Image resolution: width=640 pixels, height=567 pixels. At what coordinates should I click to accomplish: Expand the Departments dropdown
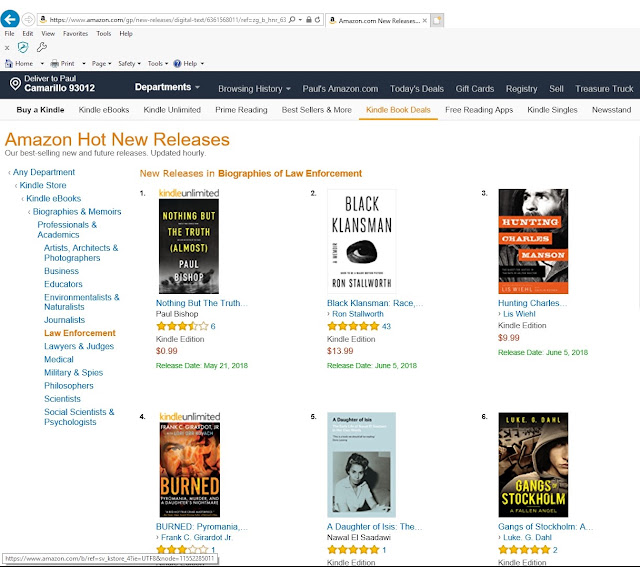pyautogui.click(x=167, y=87)
